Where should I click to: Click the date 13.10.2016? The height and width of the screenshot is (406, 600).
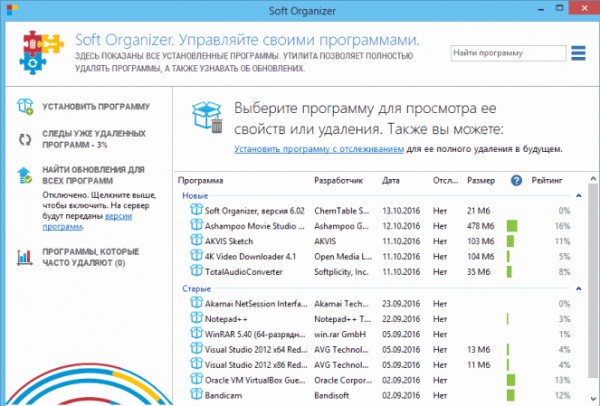[401, 211]
